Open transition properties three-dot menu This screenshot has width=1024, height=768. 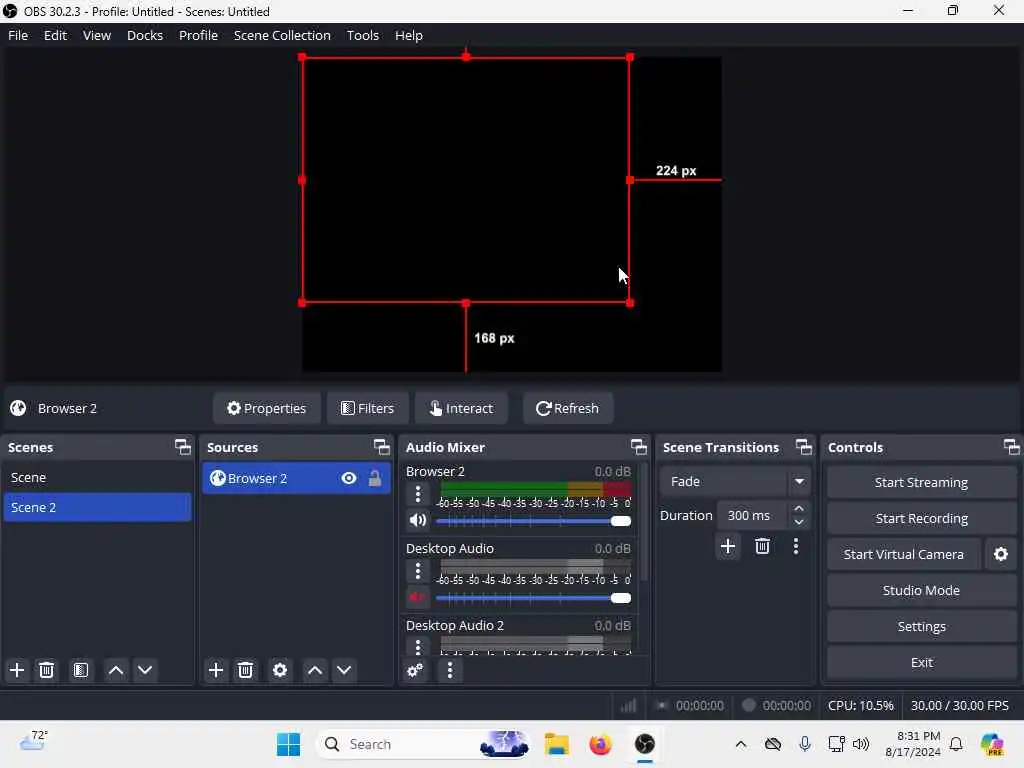(795, 546)
